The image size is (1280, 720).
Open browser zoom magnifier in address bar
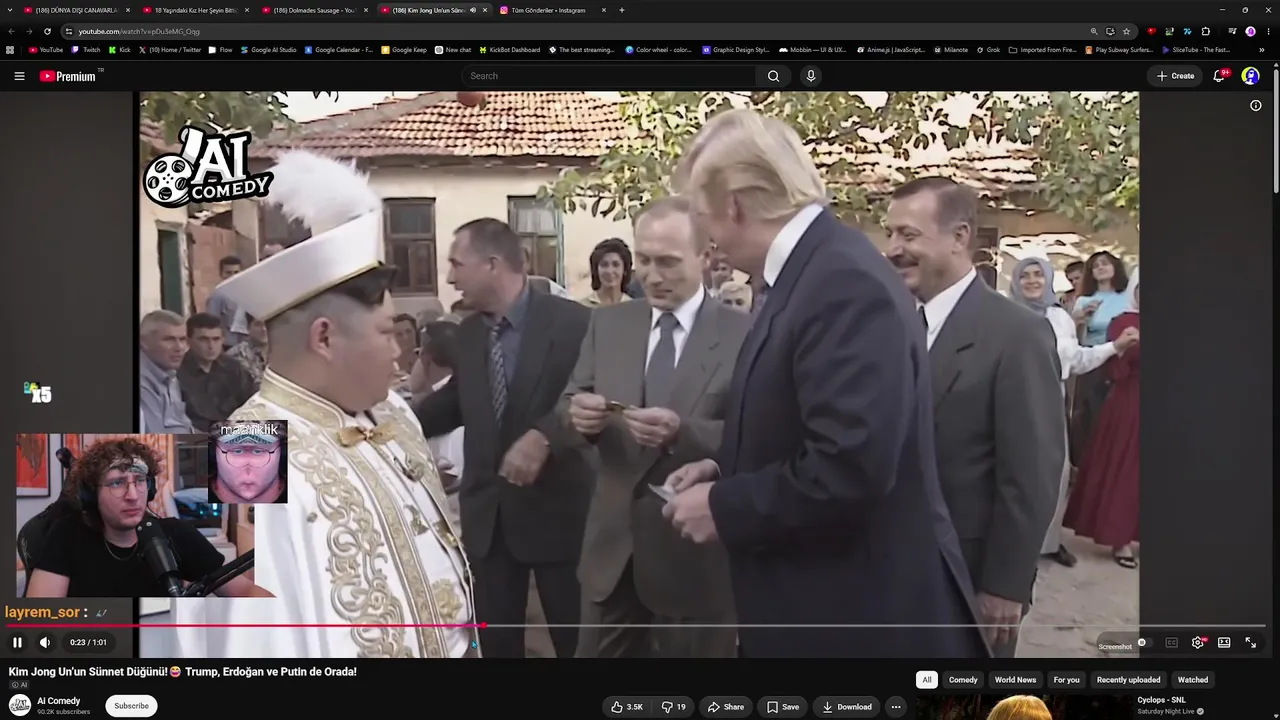point(1092,31)
